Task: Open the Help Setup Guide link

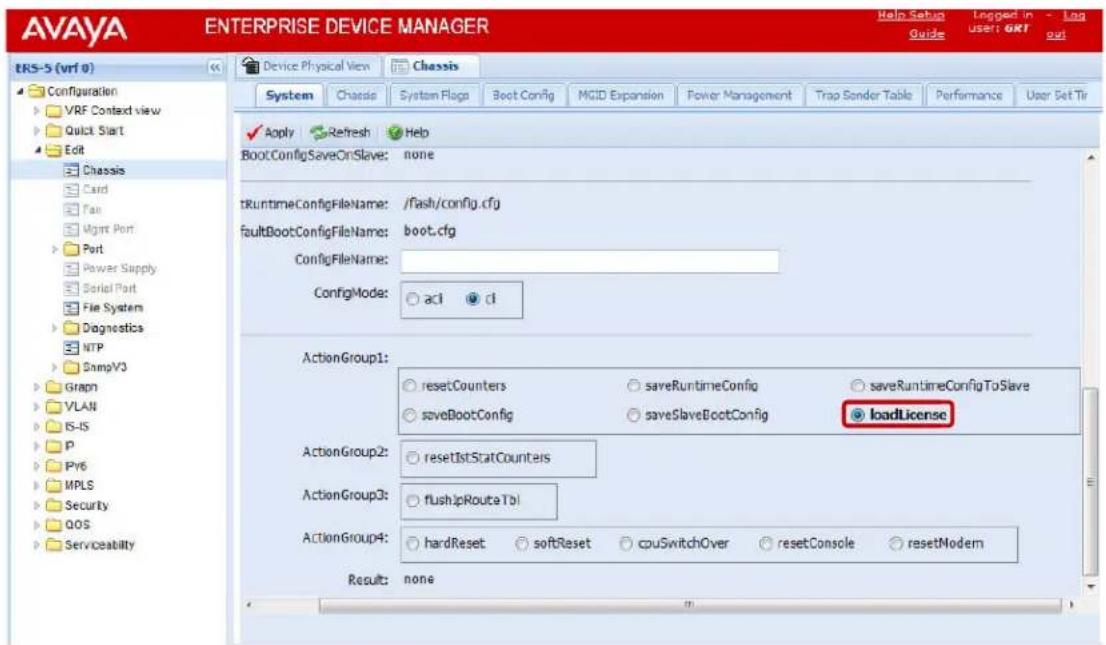Action: tap(911, 24)
